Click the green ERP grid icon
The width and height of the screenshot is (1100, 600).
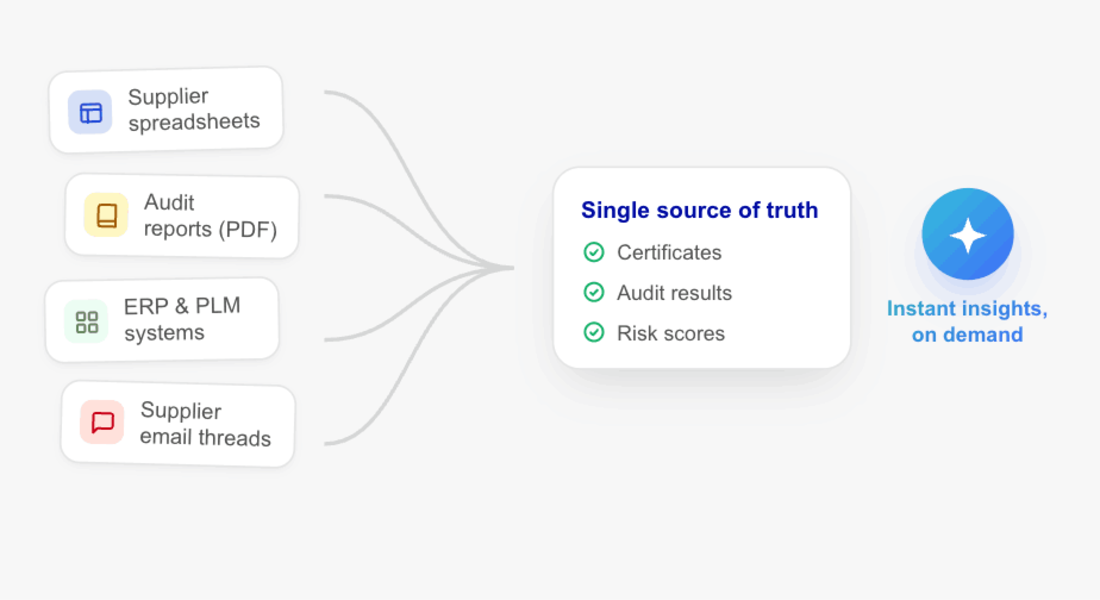coord(86,322)
